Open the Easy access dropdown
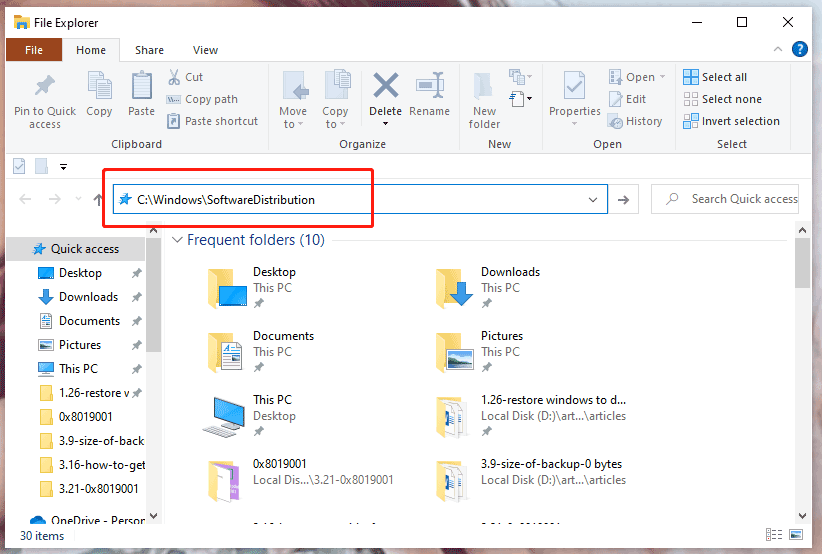 (x=520, y=99)
